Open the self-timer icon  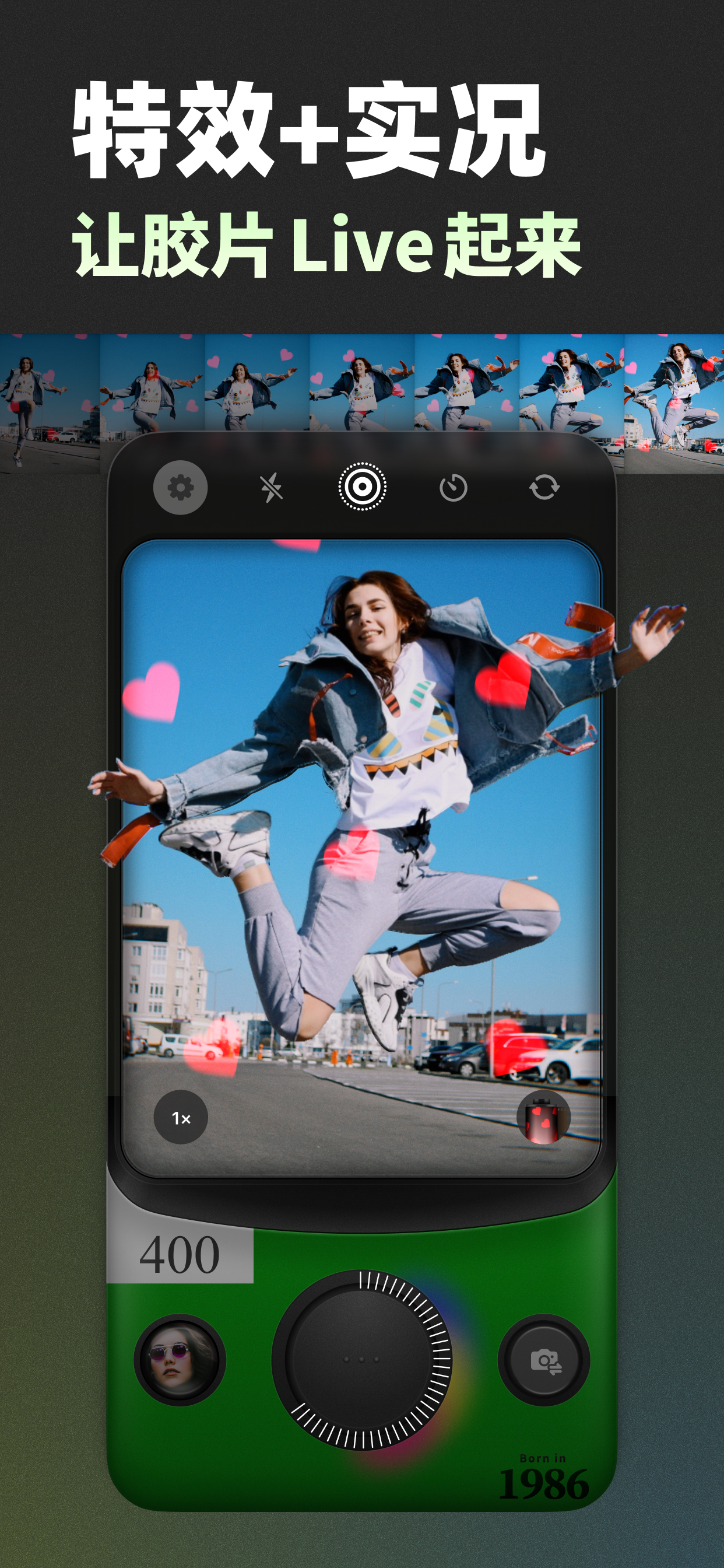click(x=454, y=488)
